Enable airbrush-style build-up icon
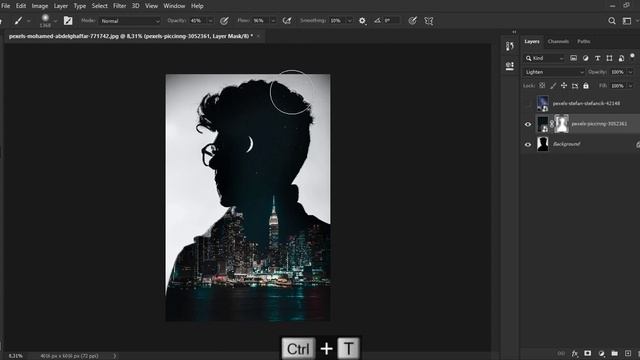Screen dimensions: 640x360 tap(287, 21)
